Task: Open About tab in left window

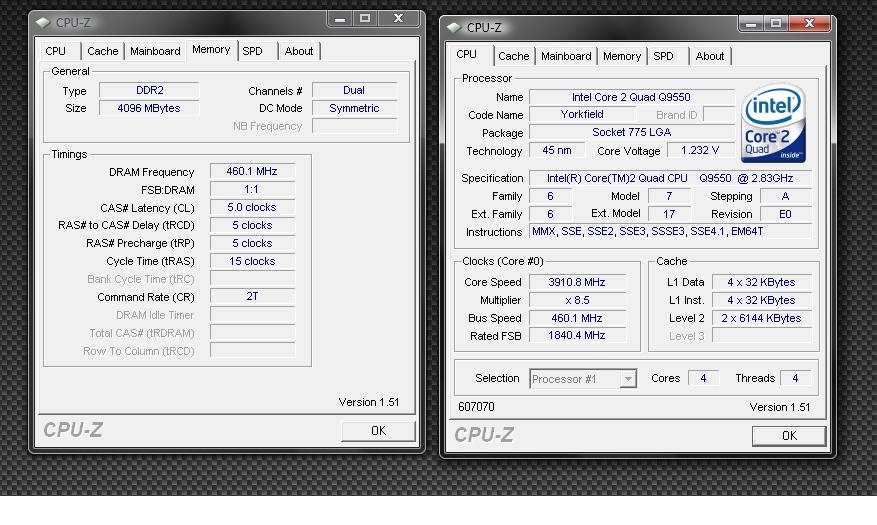Action: point(299,51)
